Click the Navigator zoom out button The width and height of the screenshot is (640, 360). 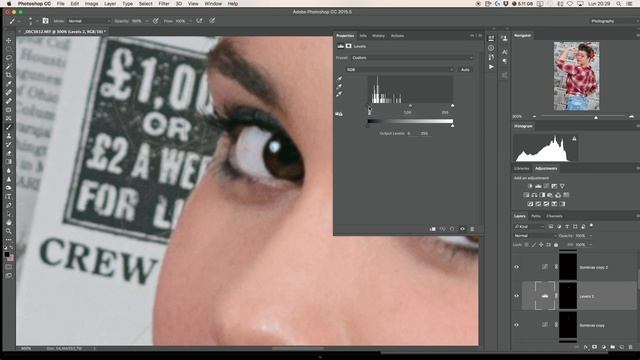click(x=534, y=117)
